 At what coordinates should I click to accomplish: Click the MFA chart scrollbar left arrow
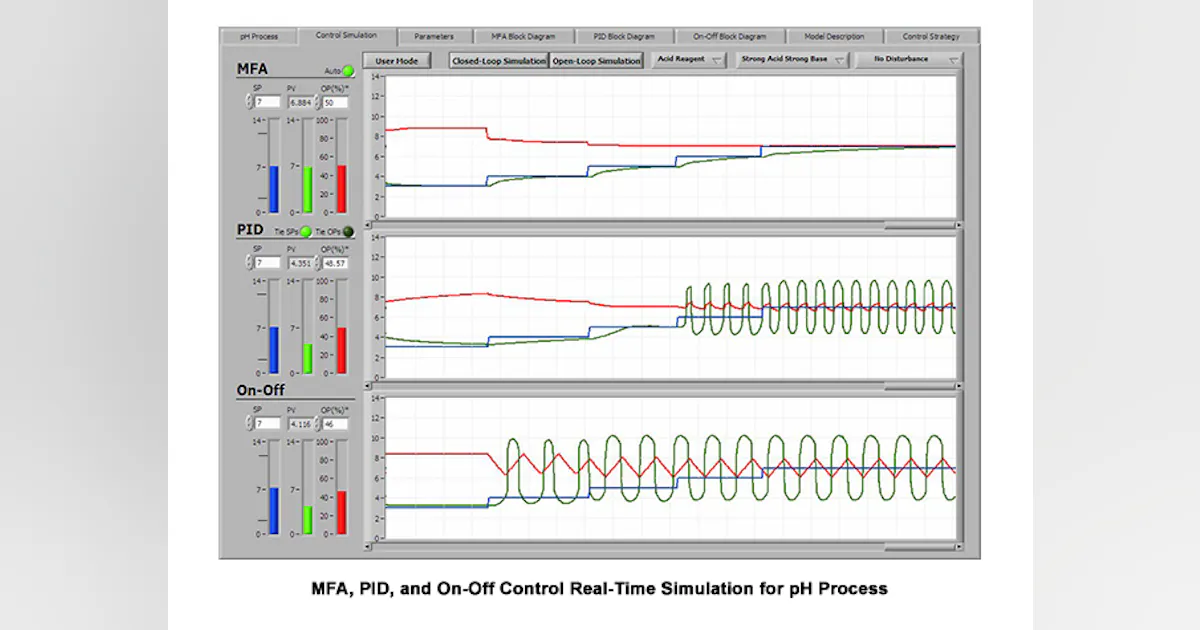367,224
